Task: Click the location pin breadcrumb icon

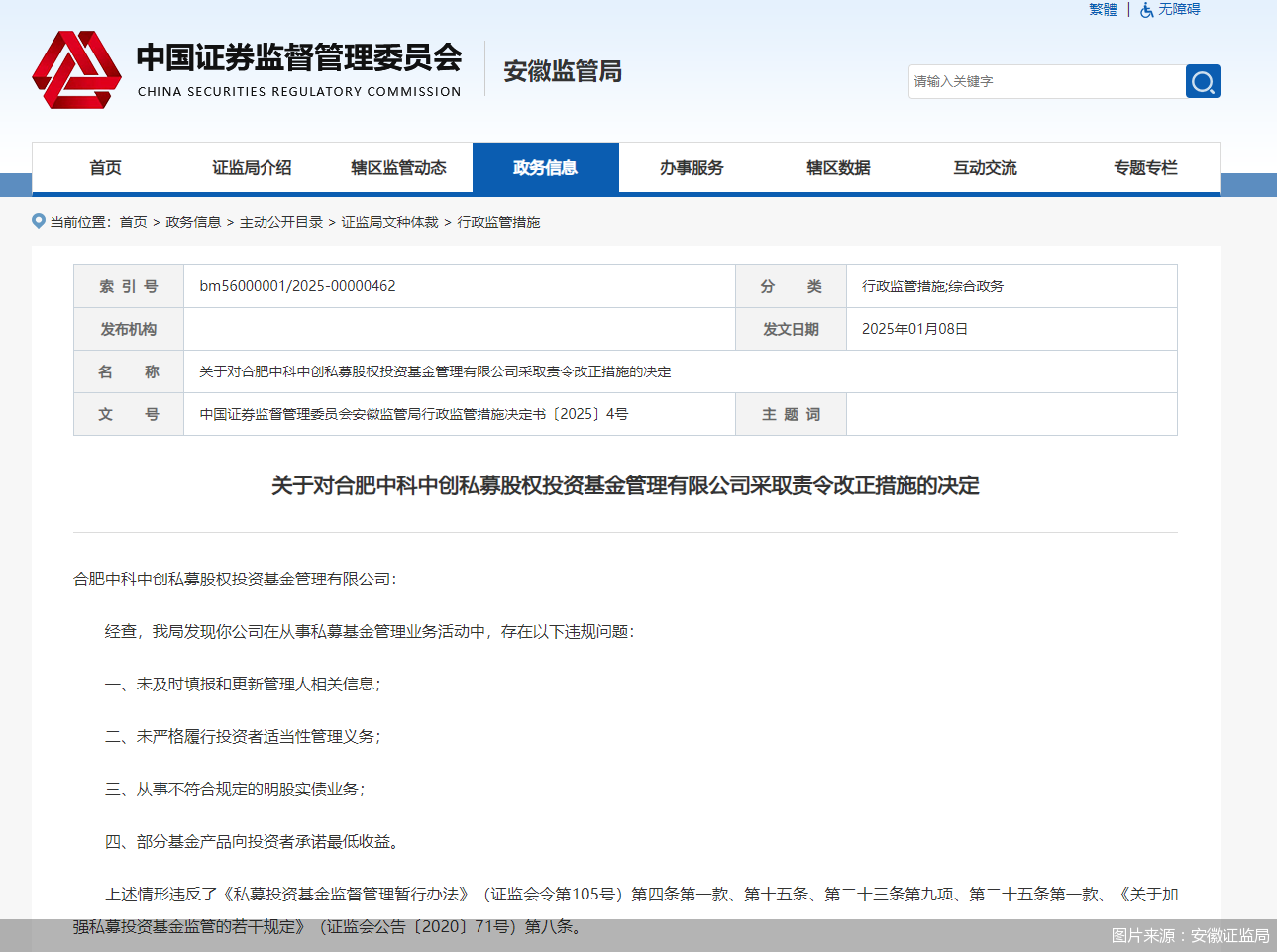Action: [39, 221]
